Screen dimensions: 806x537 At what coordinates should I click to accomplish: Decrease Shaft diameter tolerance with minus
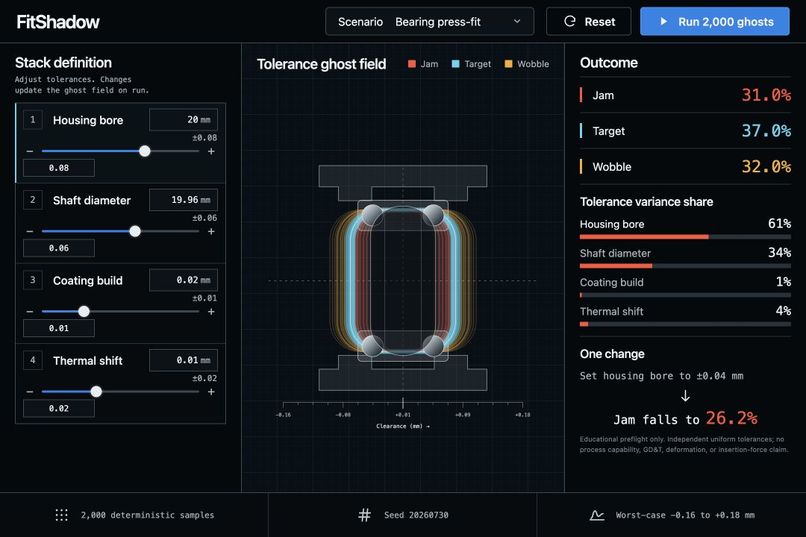click(30, 232)
